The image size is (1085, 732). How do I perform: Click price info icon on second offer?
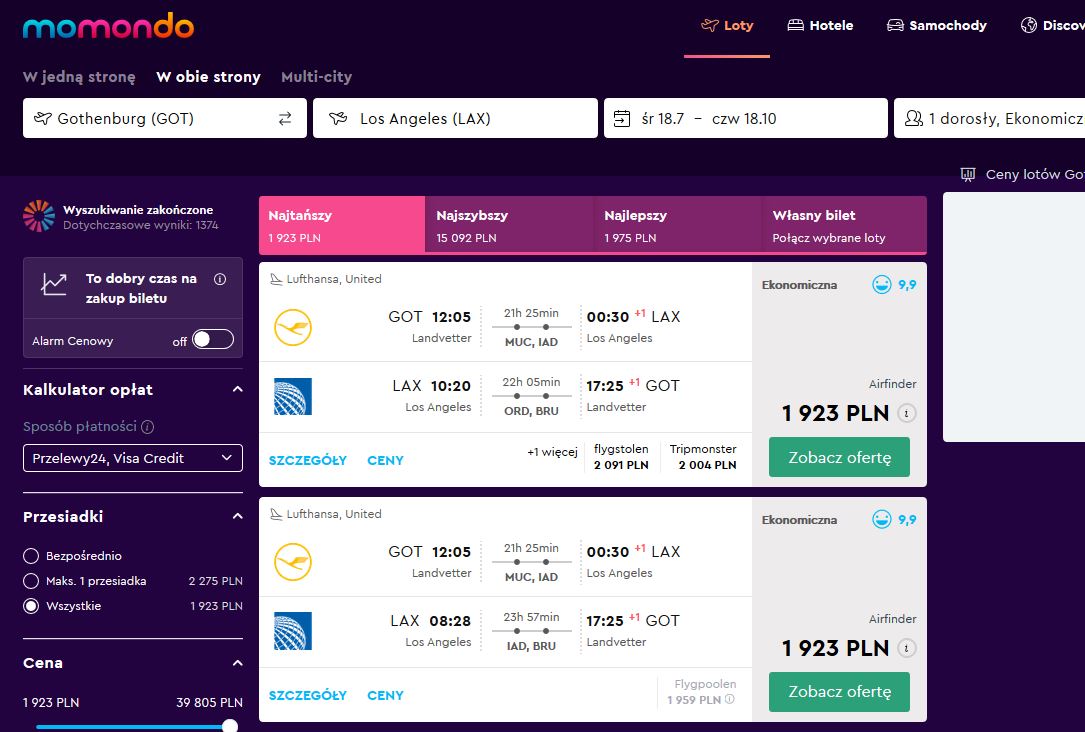[x=906, y=648]
